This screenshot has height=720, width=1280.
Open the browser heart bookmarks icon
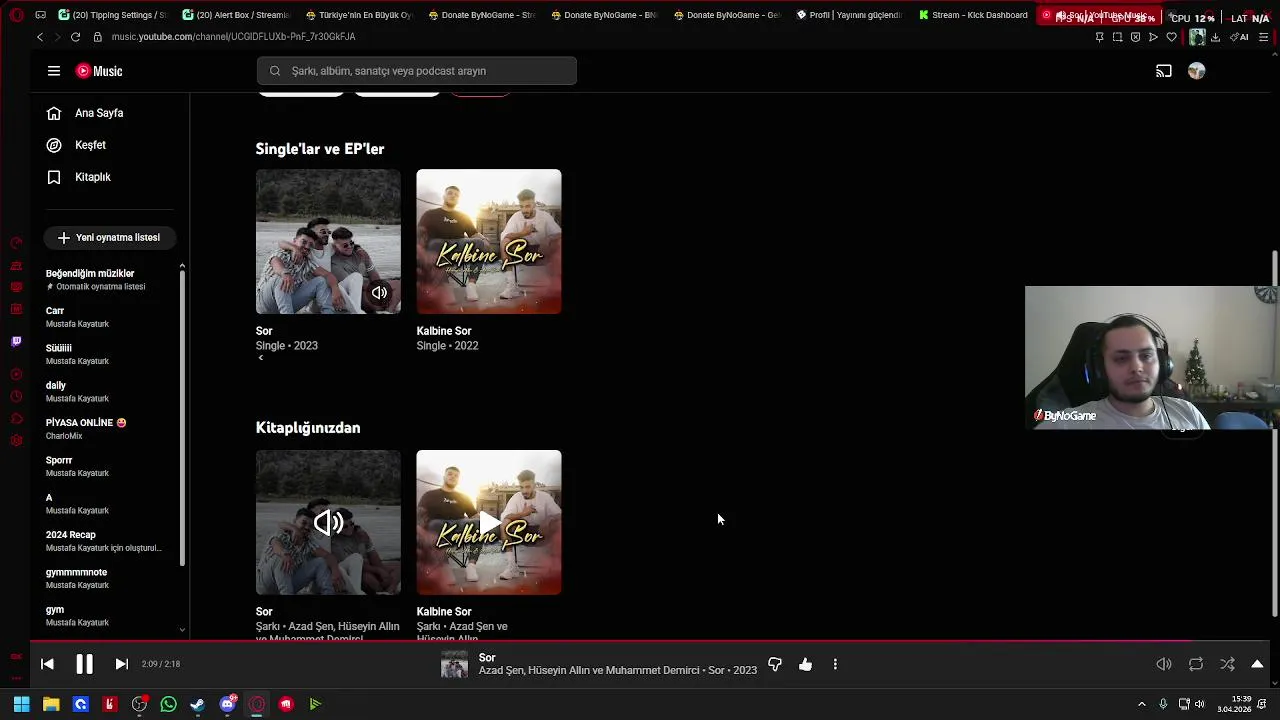click(1171, 37)
